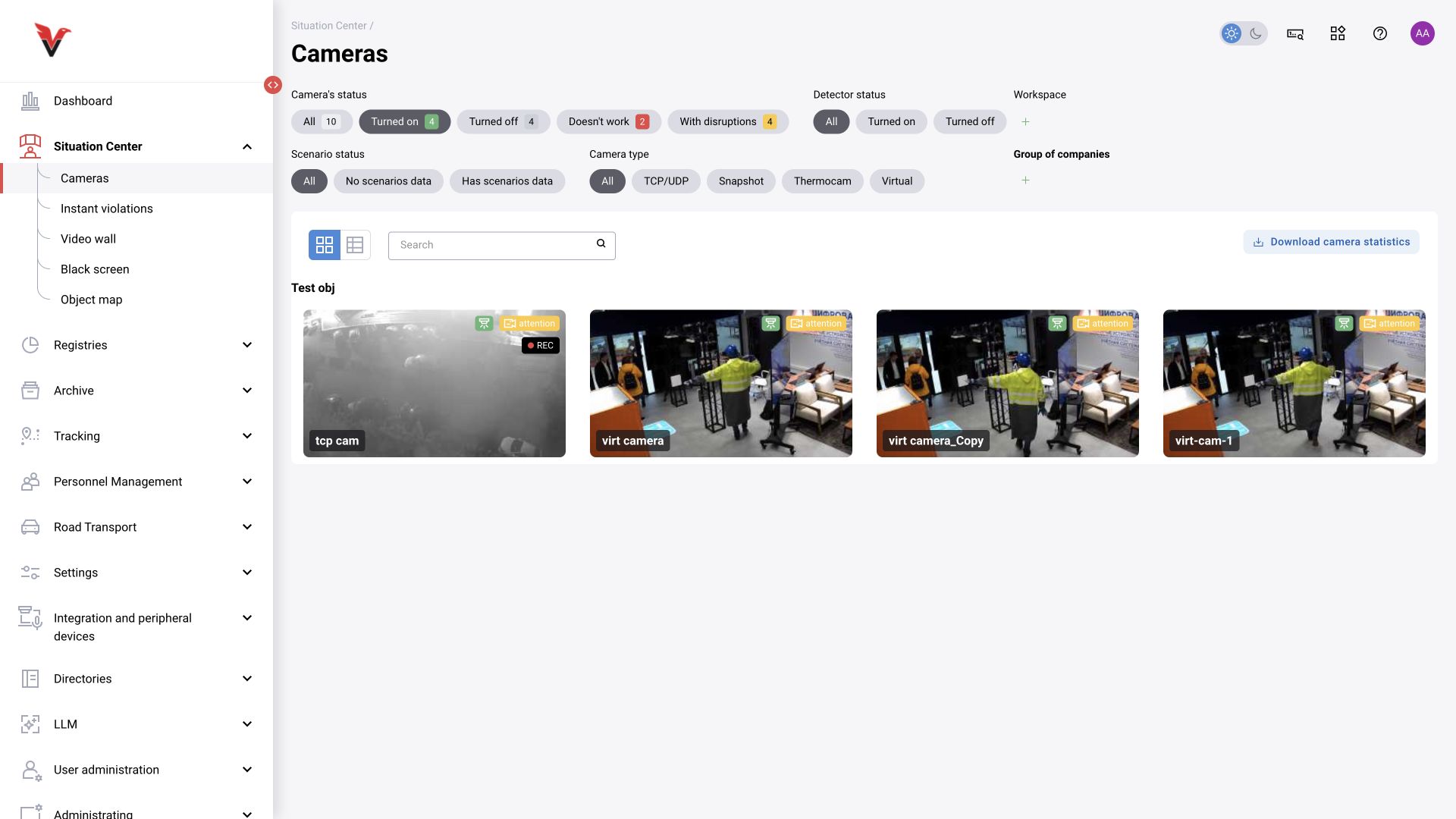This screenshot has height=819, width=1456.
Task: Click the REC indicator on tcp cam
Action: tap(541, 345)
